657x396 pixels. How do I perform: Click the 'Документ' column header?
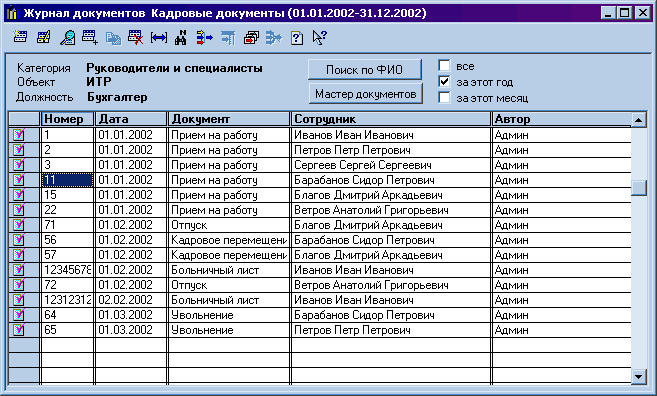tap(229, 119)
